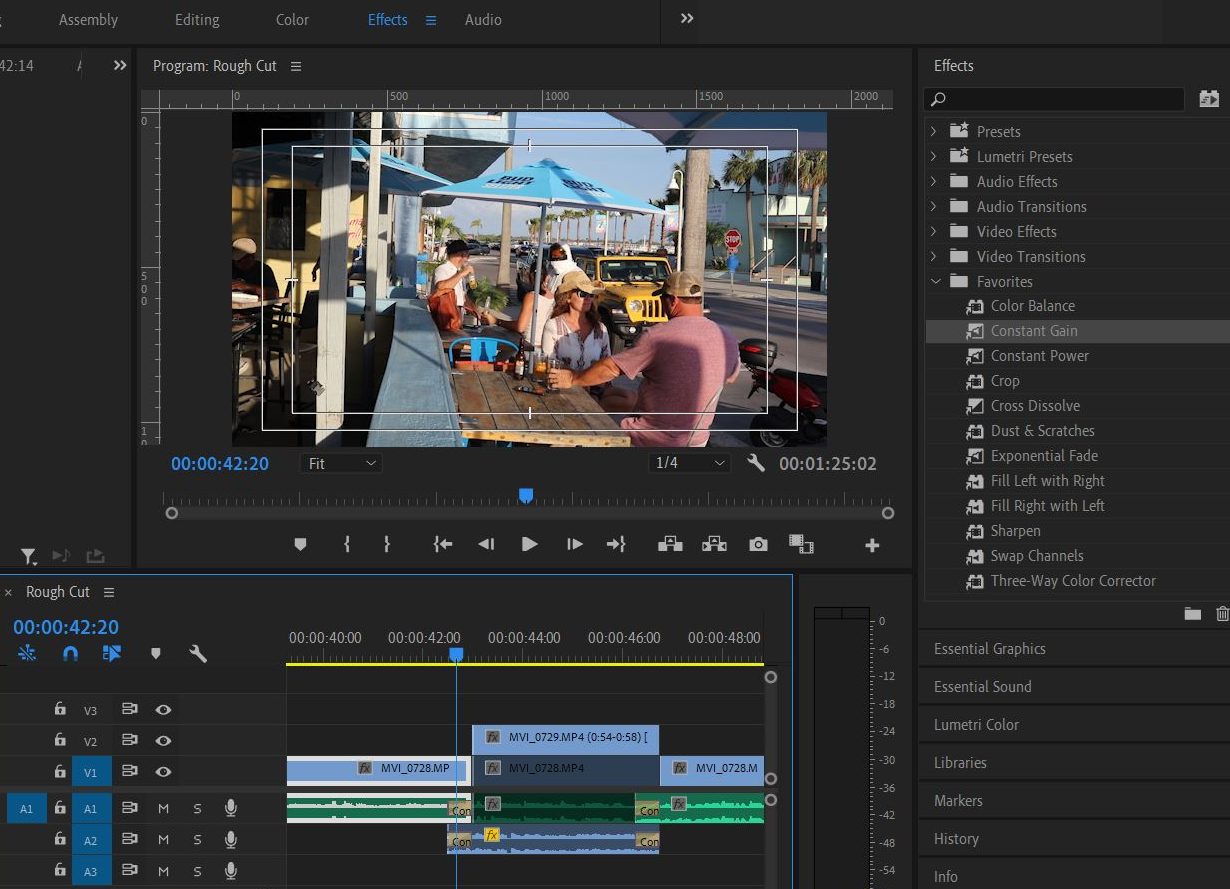Hide the V3 track output
1230x889 pixels.
[x=163, y=710]
